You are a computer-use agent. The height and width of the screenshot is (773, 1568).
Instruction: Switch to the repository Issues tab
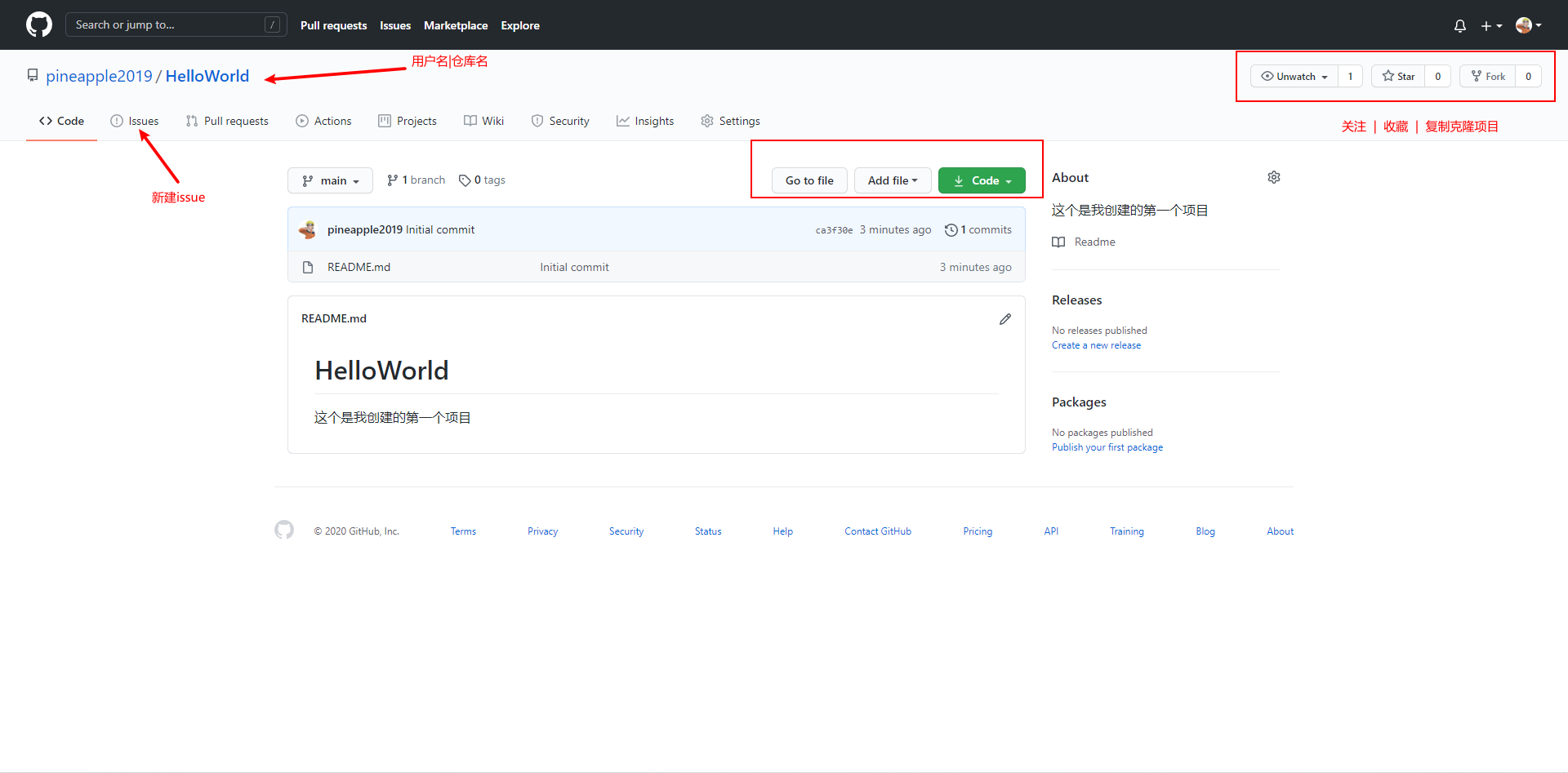[135, 121]
